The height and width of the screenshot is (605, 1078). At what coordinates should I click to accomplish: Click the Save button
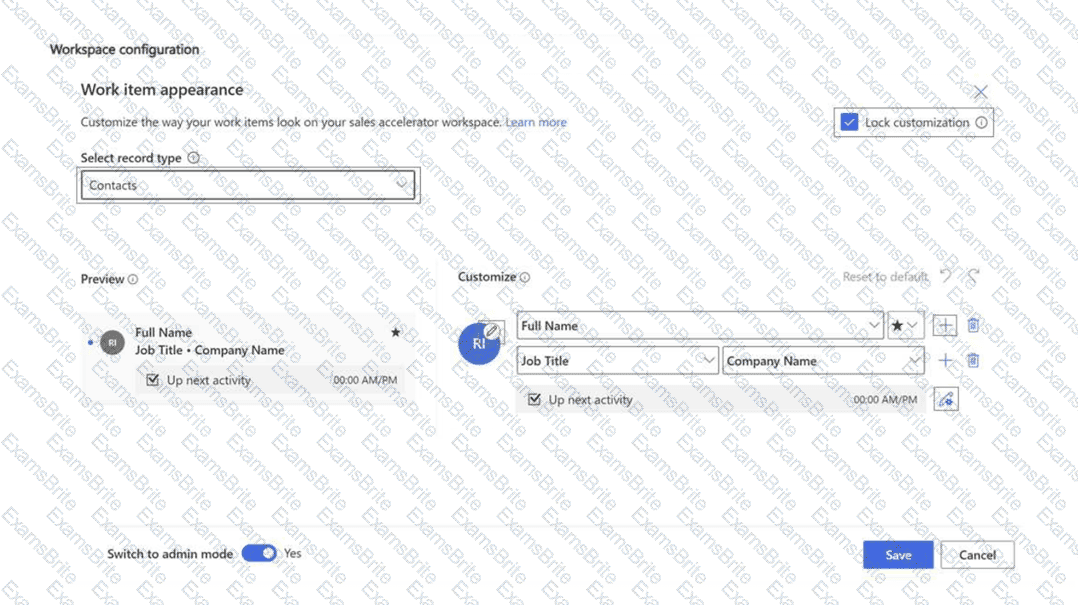(x=898, y=555)
